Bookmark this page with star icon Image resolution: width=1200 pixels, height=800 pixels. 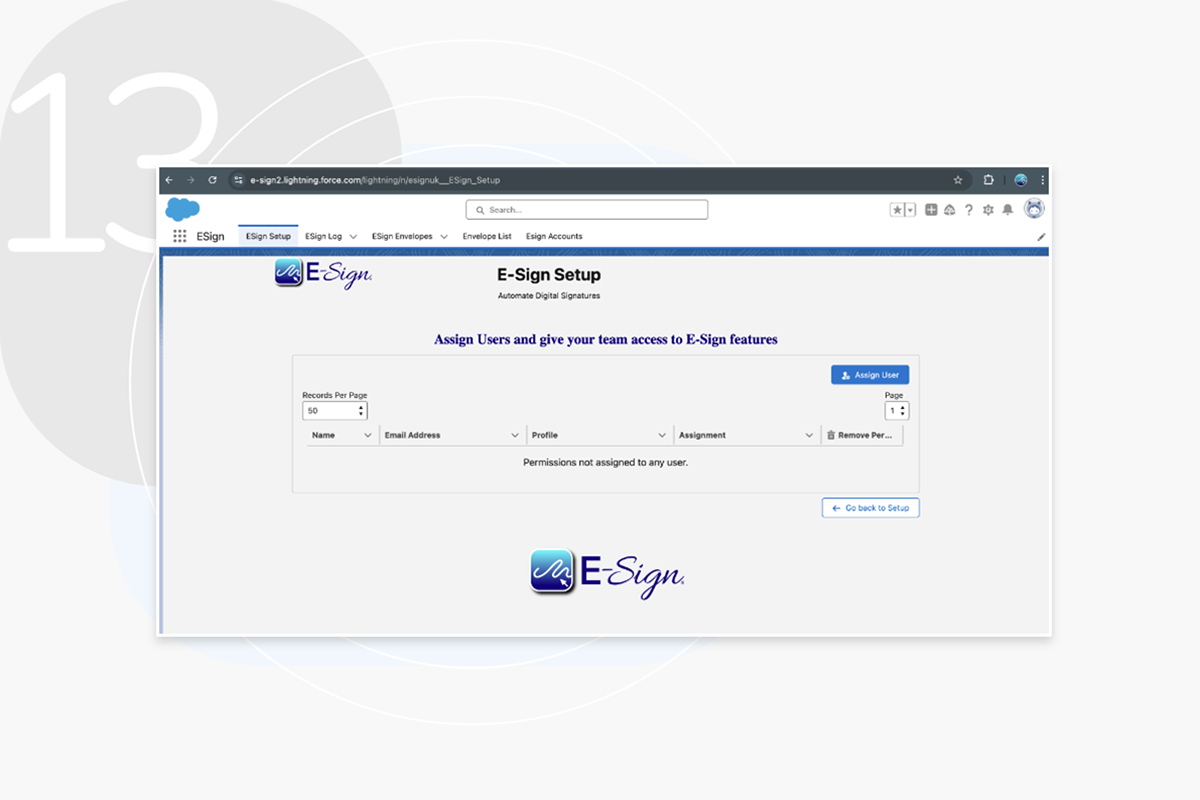pos(957,180)
